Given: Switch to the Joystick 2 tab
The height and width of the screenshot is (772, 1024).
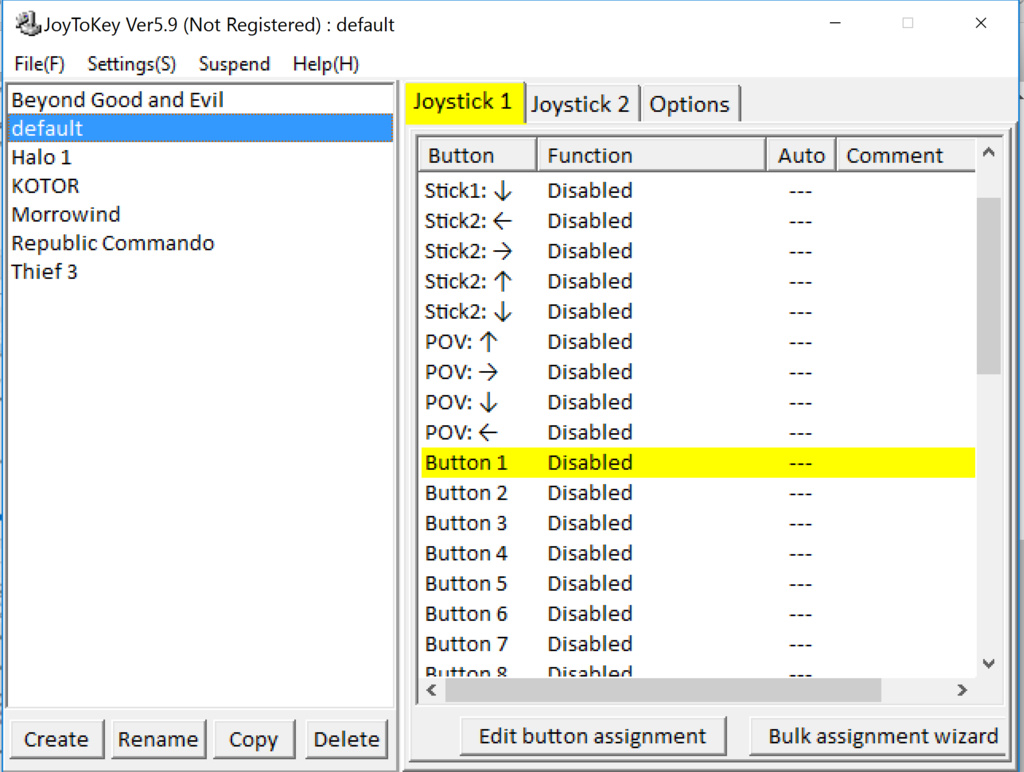Looking at the screenshot, I should pyautogui.click(x=580, y=104).
